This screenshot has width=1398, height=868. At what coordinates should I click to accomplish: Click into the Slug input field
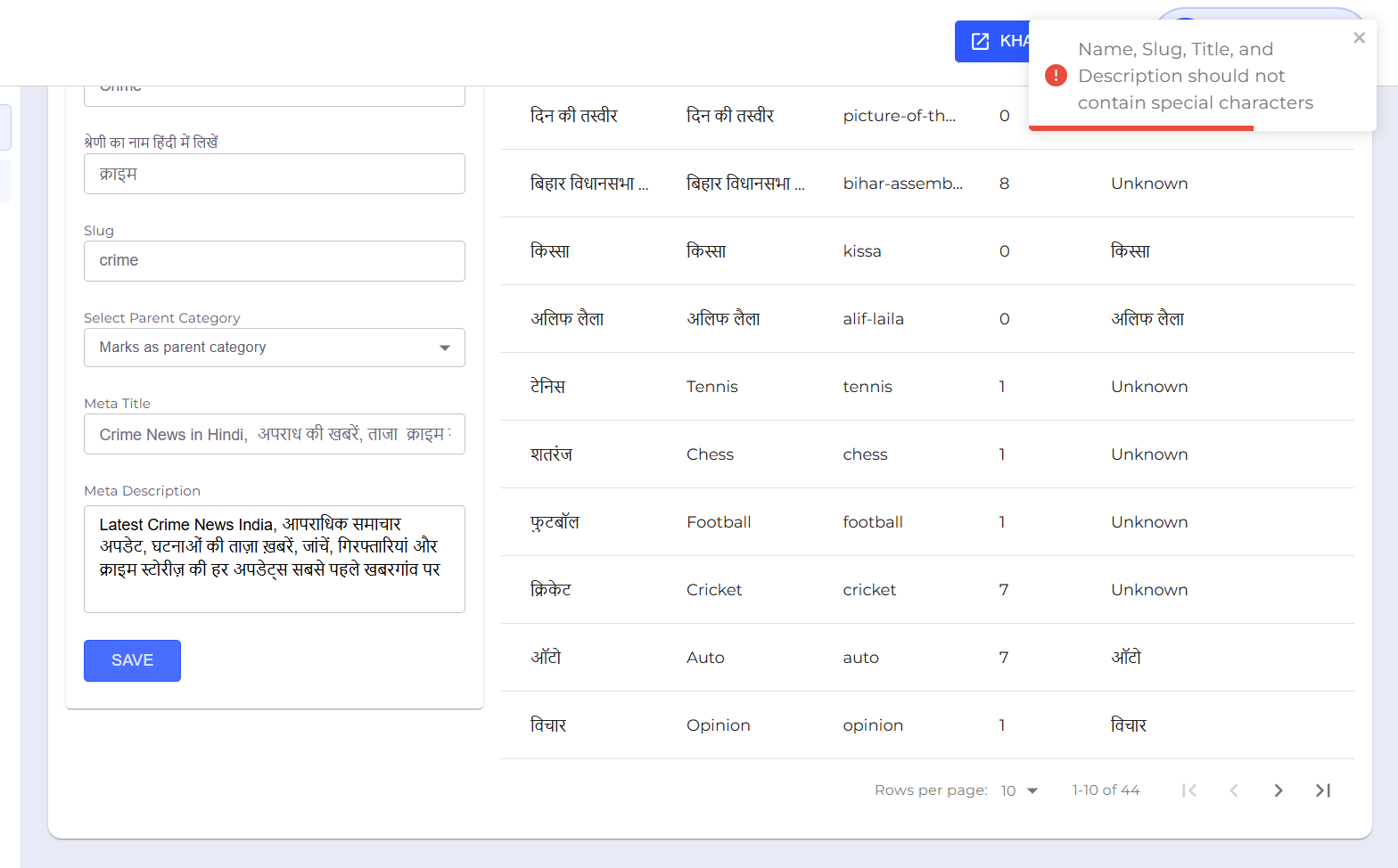coord(274,261)
